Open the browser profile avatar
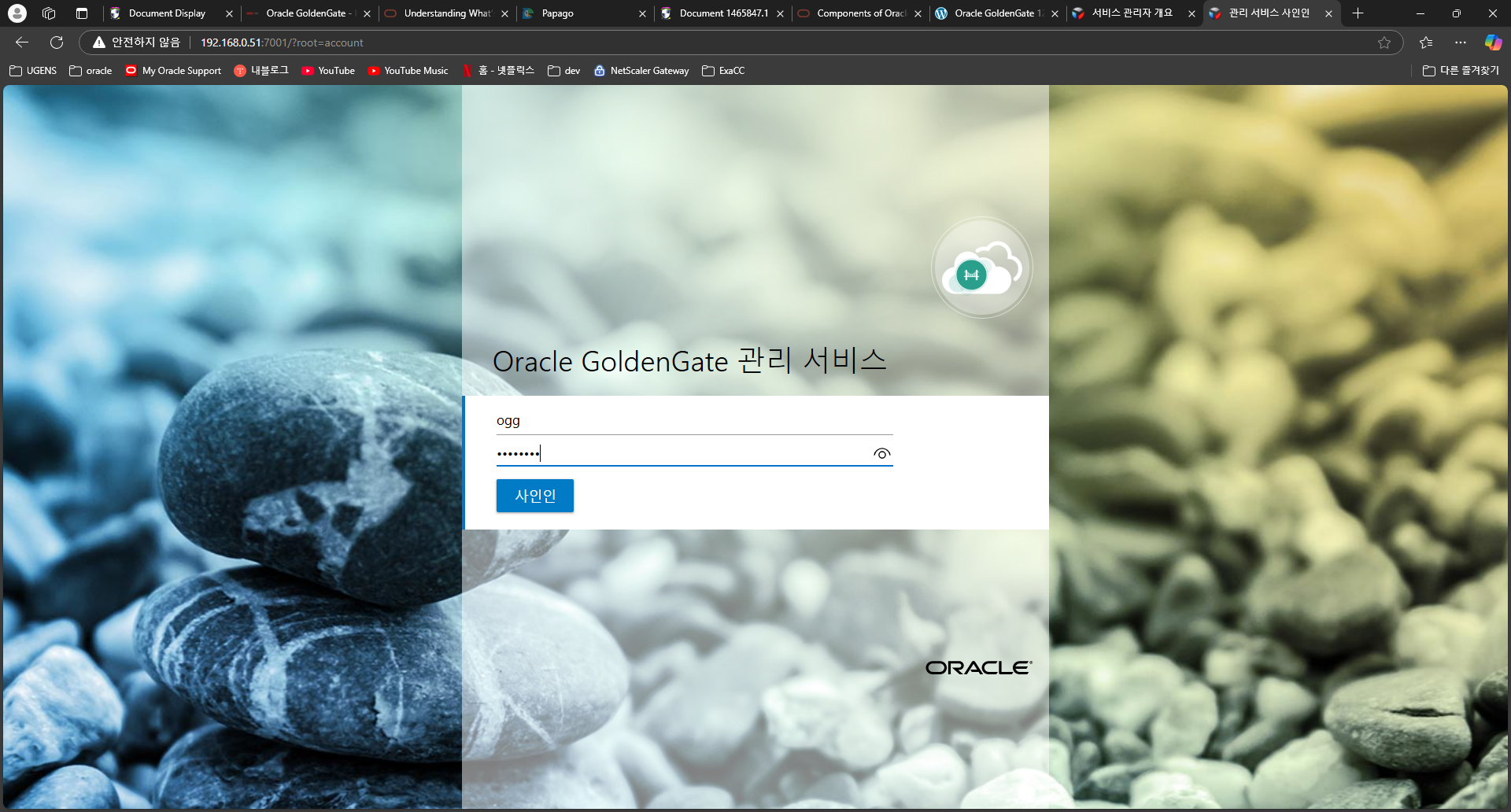The width and height of the screenshot is (1511, 812). pyautogui.click(x=17, y=13)
